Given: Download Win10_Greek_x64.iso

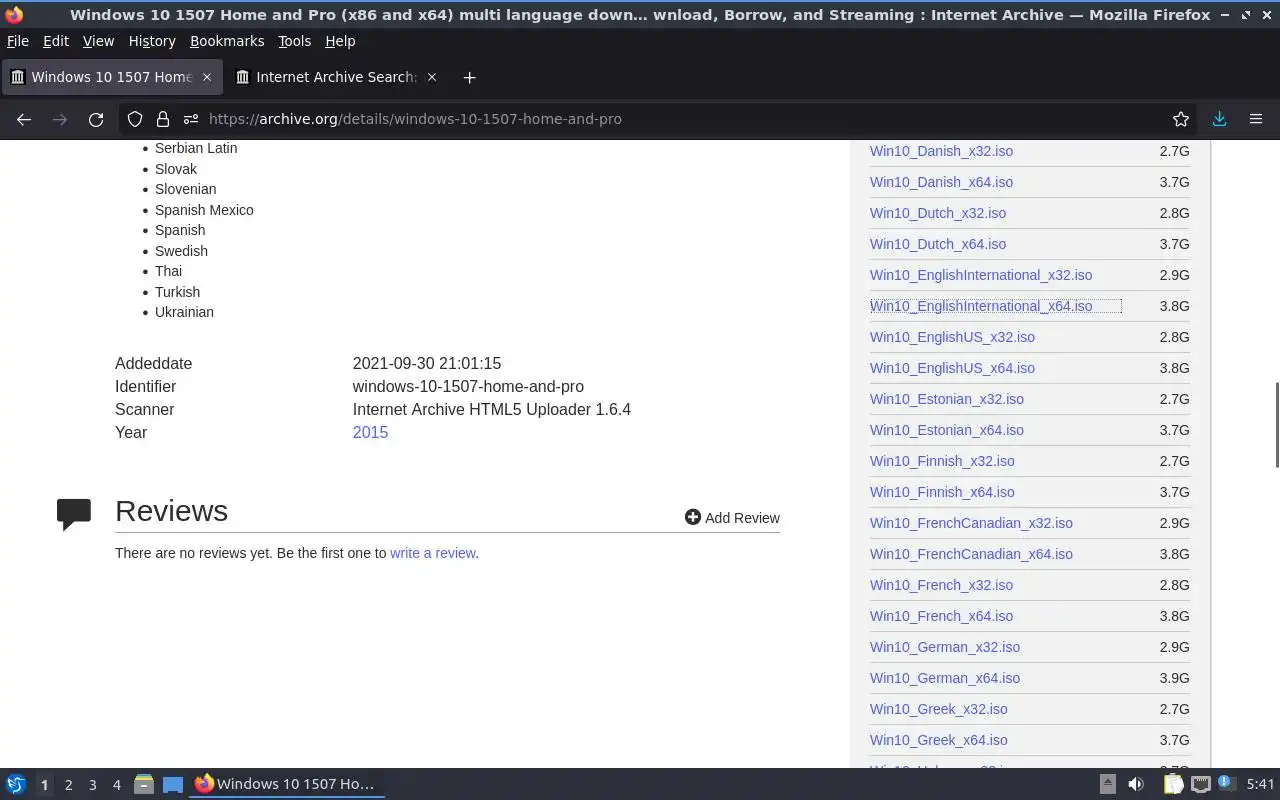Looking at the screenshot, I should [939, 740].
